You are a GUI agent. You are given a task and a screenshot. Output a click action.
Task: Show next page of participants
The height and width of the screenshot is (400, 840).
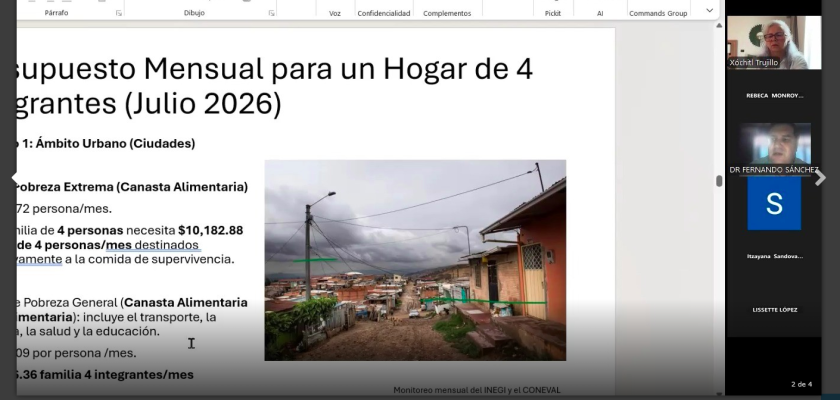pyautogui.click(x=820, y=178)
